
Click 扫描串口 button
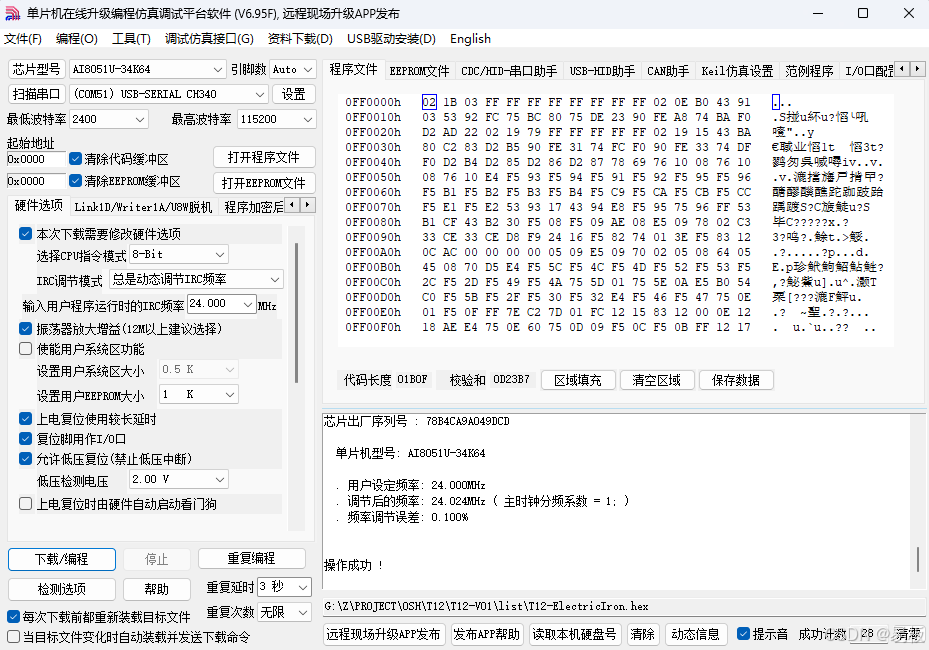pyautogui.click(x=37, y=94)
